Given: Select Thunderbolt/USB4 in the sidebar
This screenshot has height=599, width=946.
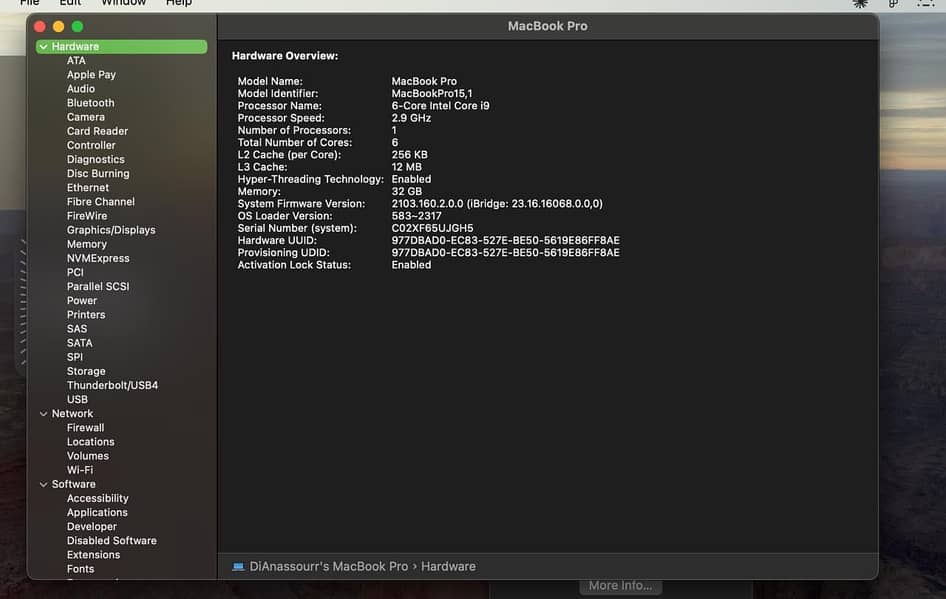Looking at the screenshot, I should pyautogui.click(x=112, y=385).
